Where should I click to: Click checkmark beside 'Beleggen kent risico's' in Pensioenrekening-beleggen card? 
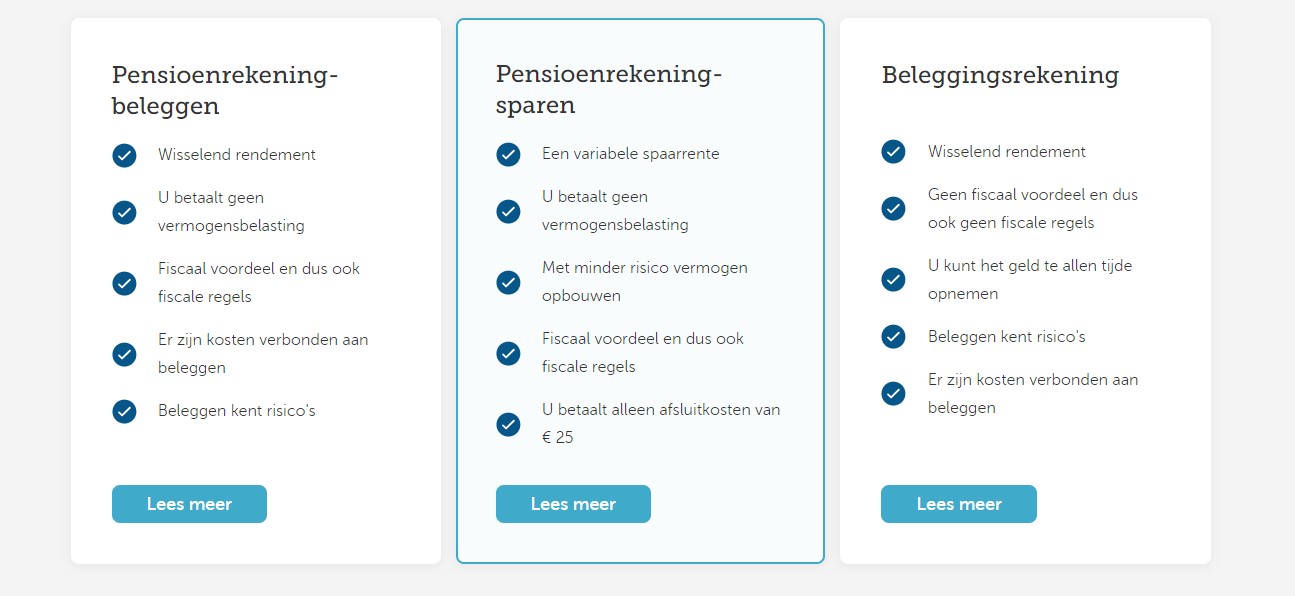pyautogui.click(x=124, y=411)
